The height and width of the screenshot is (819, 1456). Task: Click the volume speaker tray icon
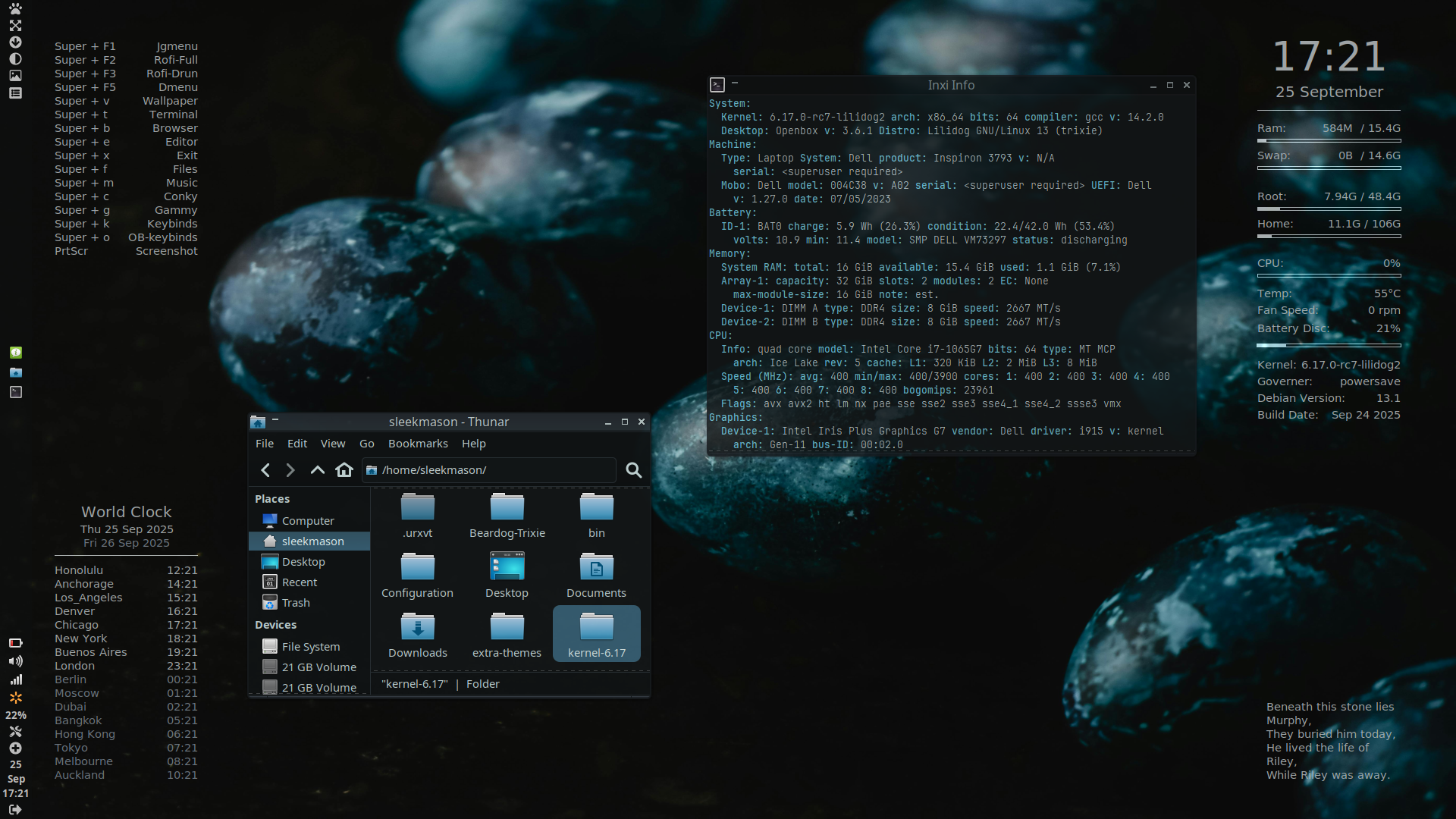tap(15, 661)
